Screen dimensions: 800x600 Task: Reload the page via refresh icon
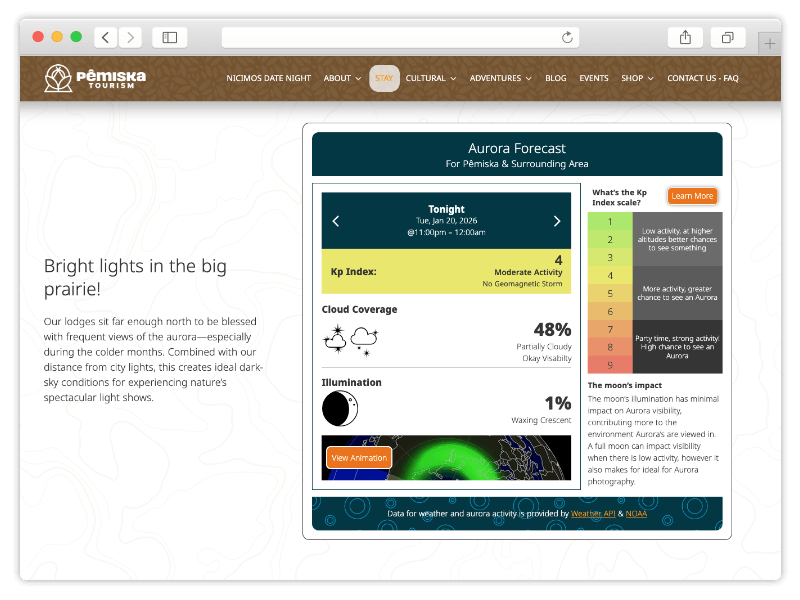coord(567,37)
